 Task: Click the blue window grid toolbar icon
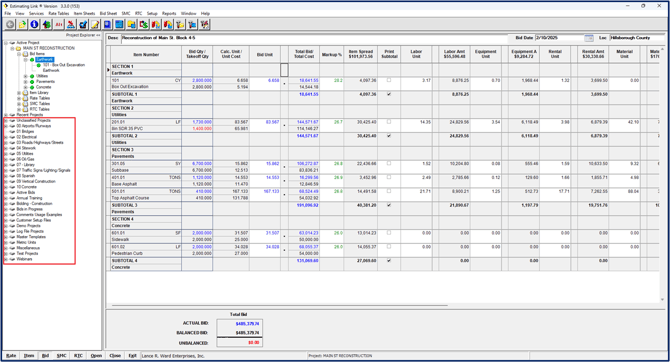(x=119, y=24)
